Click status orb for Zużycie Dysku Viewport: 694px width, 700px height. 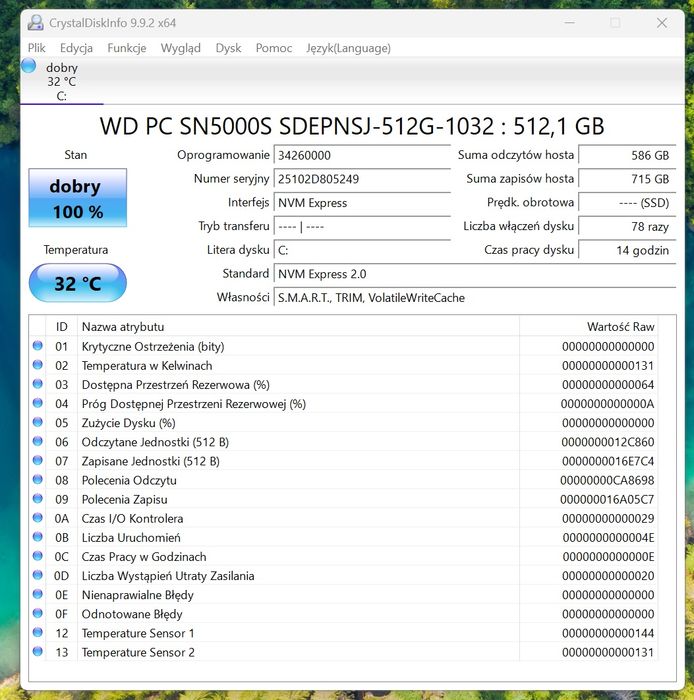[37, 422]
